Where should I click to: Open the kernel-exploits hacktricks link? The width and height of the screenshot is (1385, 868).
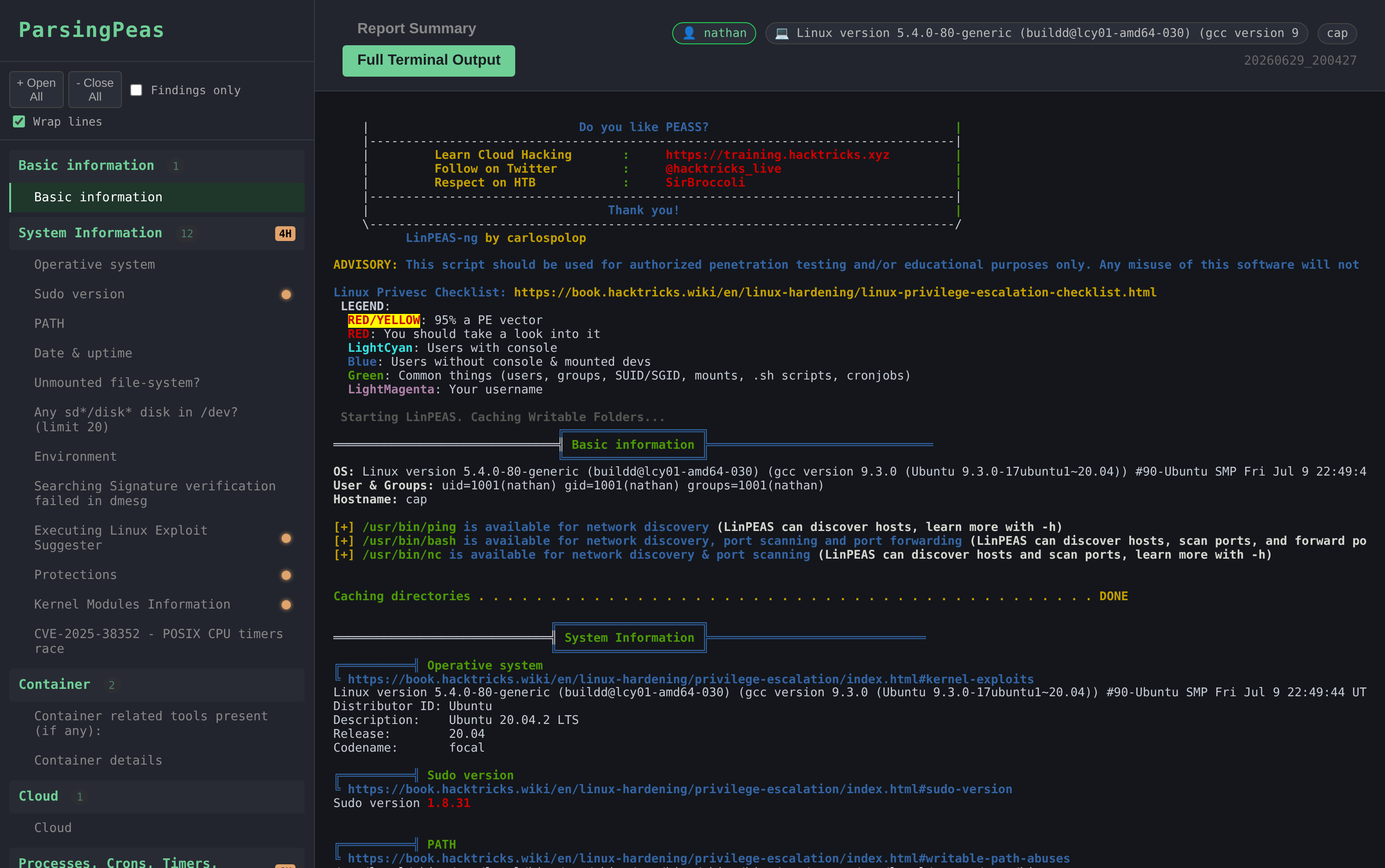691,679
